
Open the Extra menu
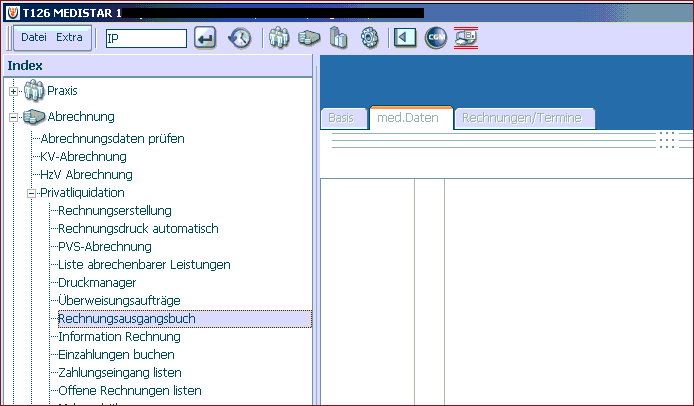click(69, 38)
